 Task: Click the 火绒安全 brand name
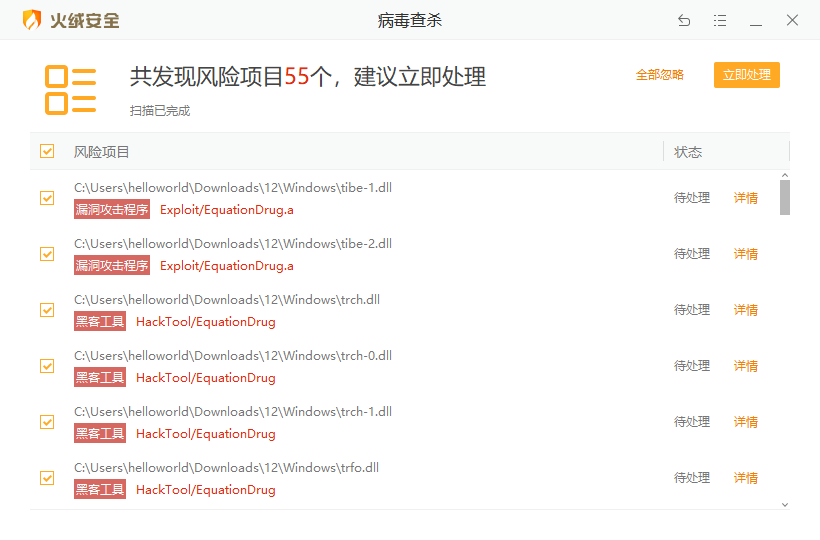tap(85, 21)
